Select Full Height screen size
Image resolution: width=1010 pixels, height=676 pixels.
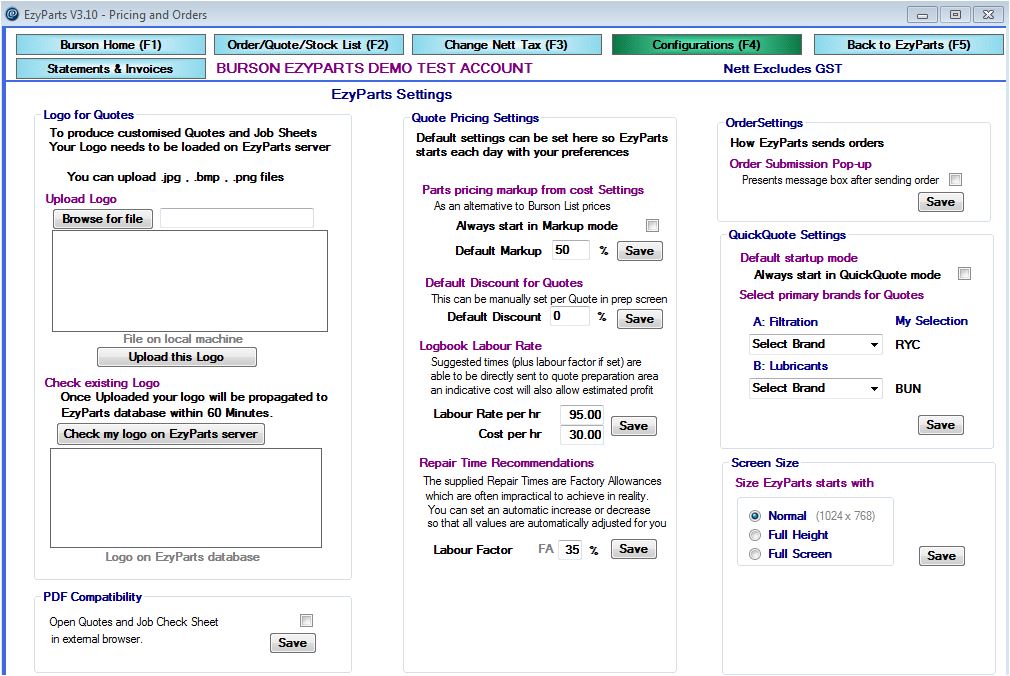755,535
